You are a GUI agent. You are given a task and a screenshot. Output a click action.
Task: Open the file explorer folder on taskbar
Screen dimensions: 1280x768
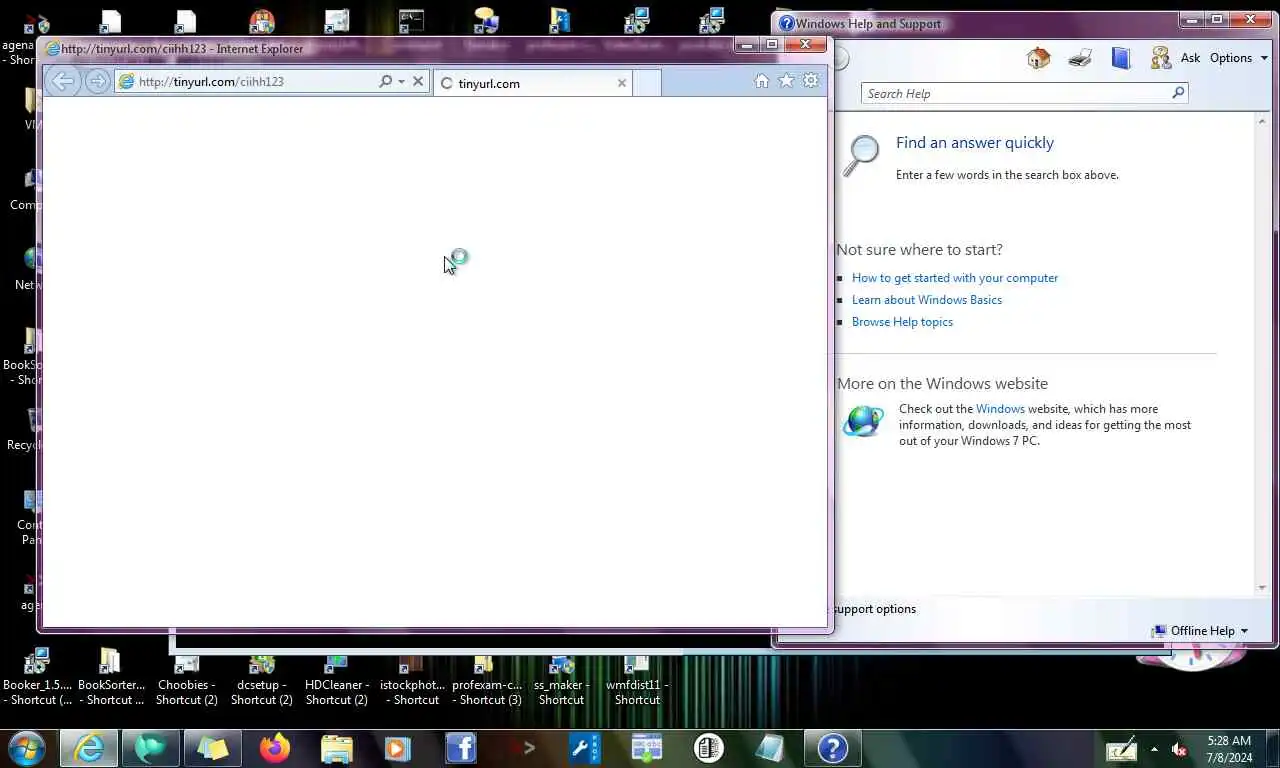pyautogui.click(x=337, y=748)
